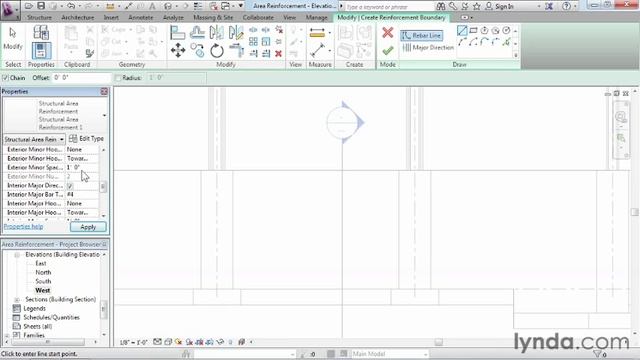Open the Analyze ribbon tab
The height and width of the screenshot is (360, 640).
click(173, 18)
